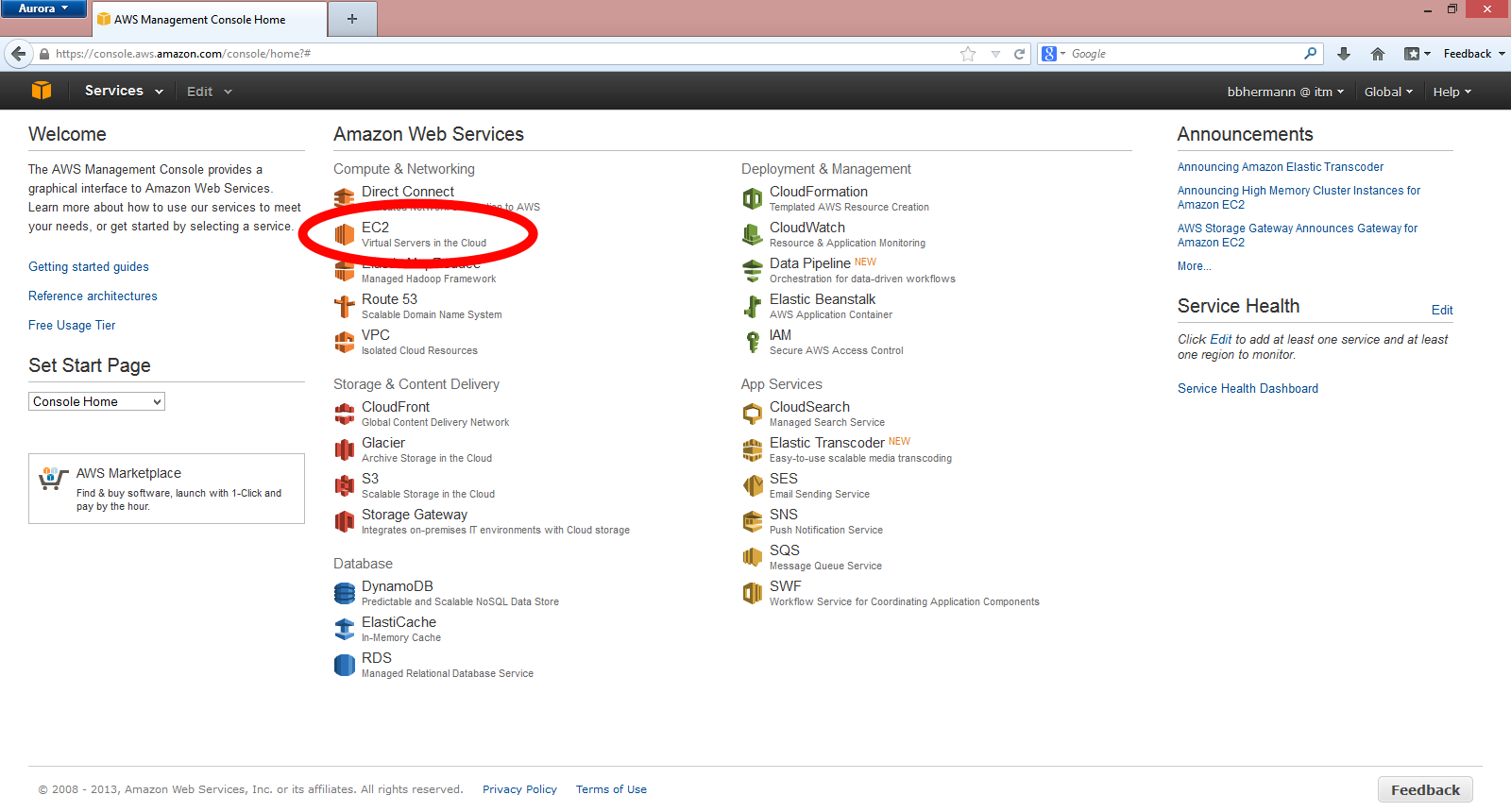Click the S3 bucket icon

pos(345,485)
